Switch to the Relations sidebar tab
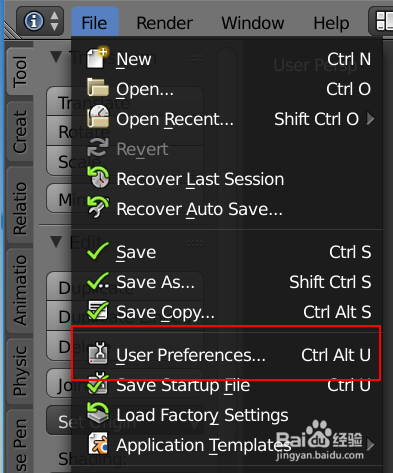 pos(20,207)
